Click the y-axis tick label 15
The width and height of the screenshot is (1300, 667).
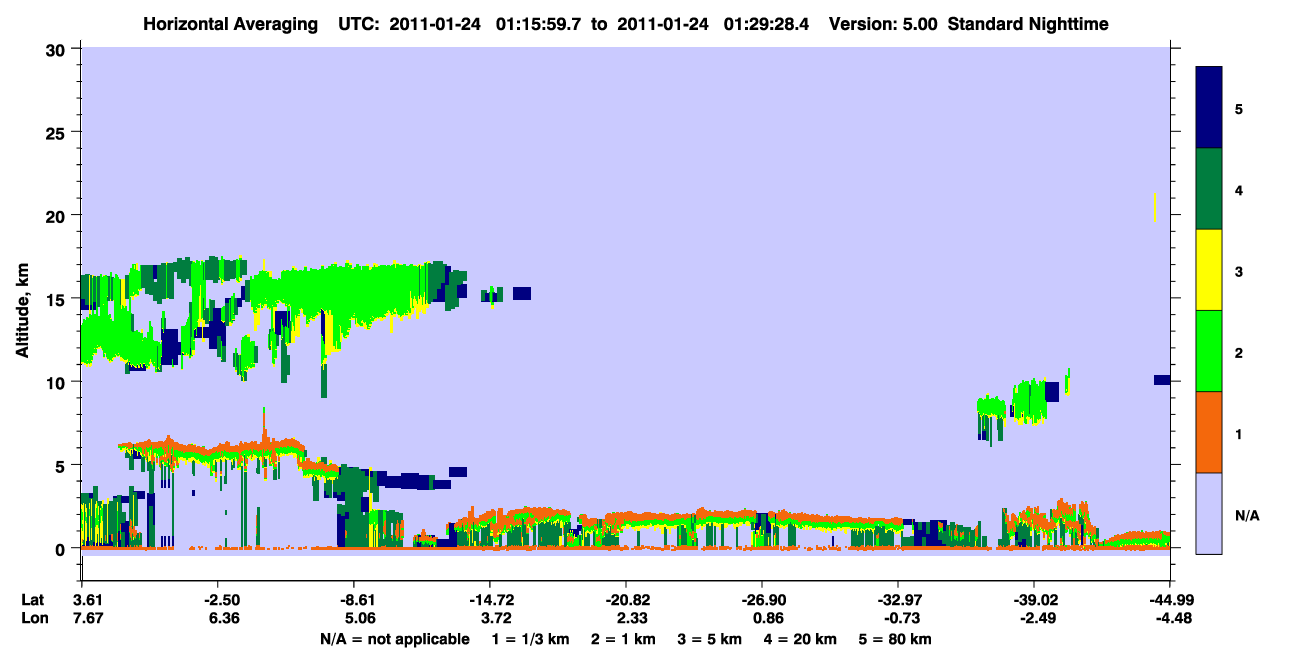(x=58, y=299)
